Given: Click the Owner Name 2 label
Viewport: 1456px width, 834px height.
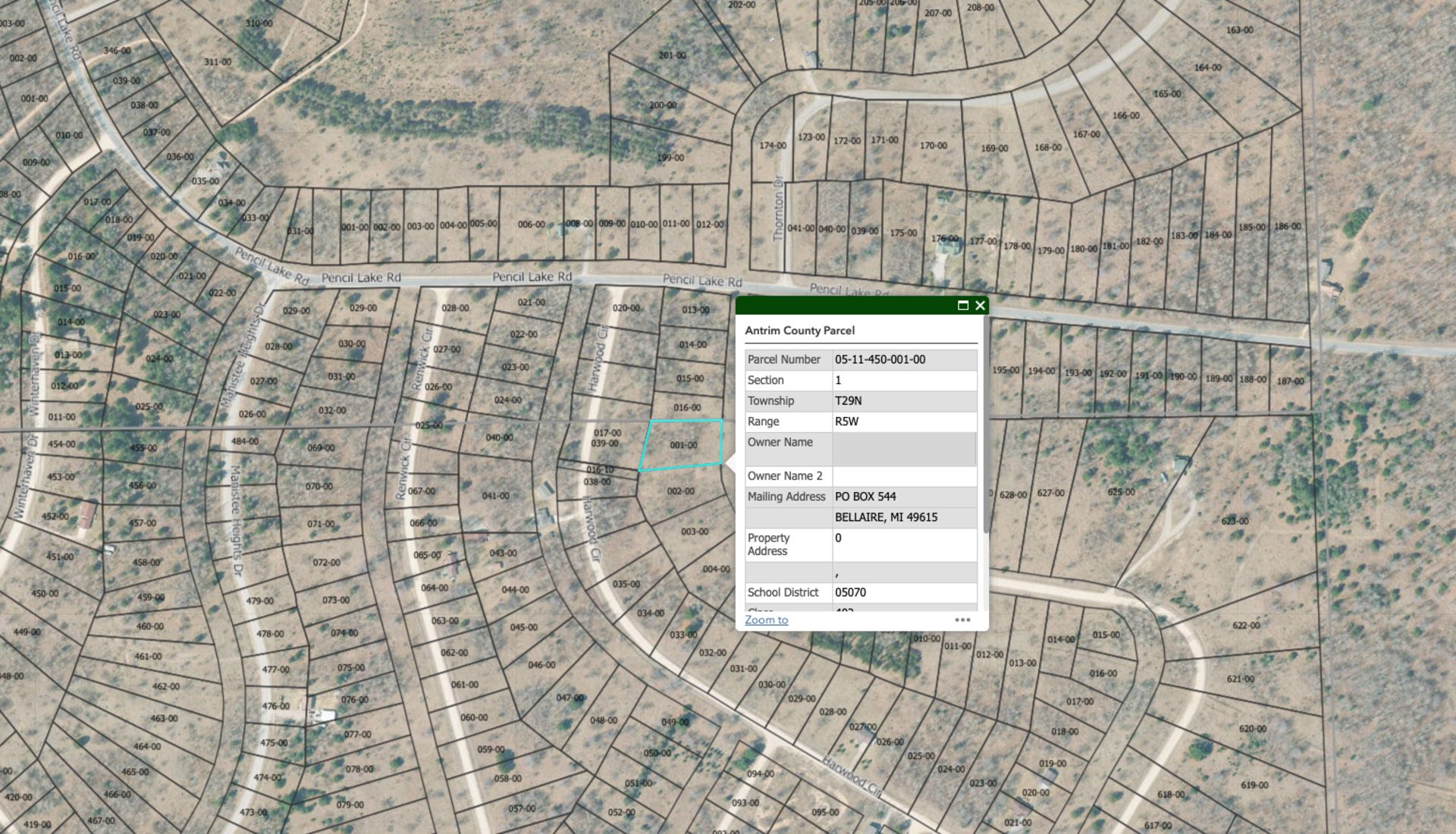Looking at the screenshot, I should (785, 475).
